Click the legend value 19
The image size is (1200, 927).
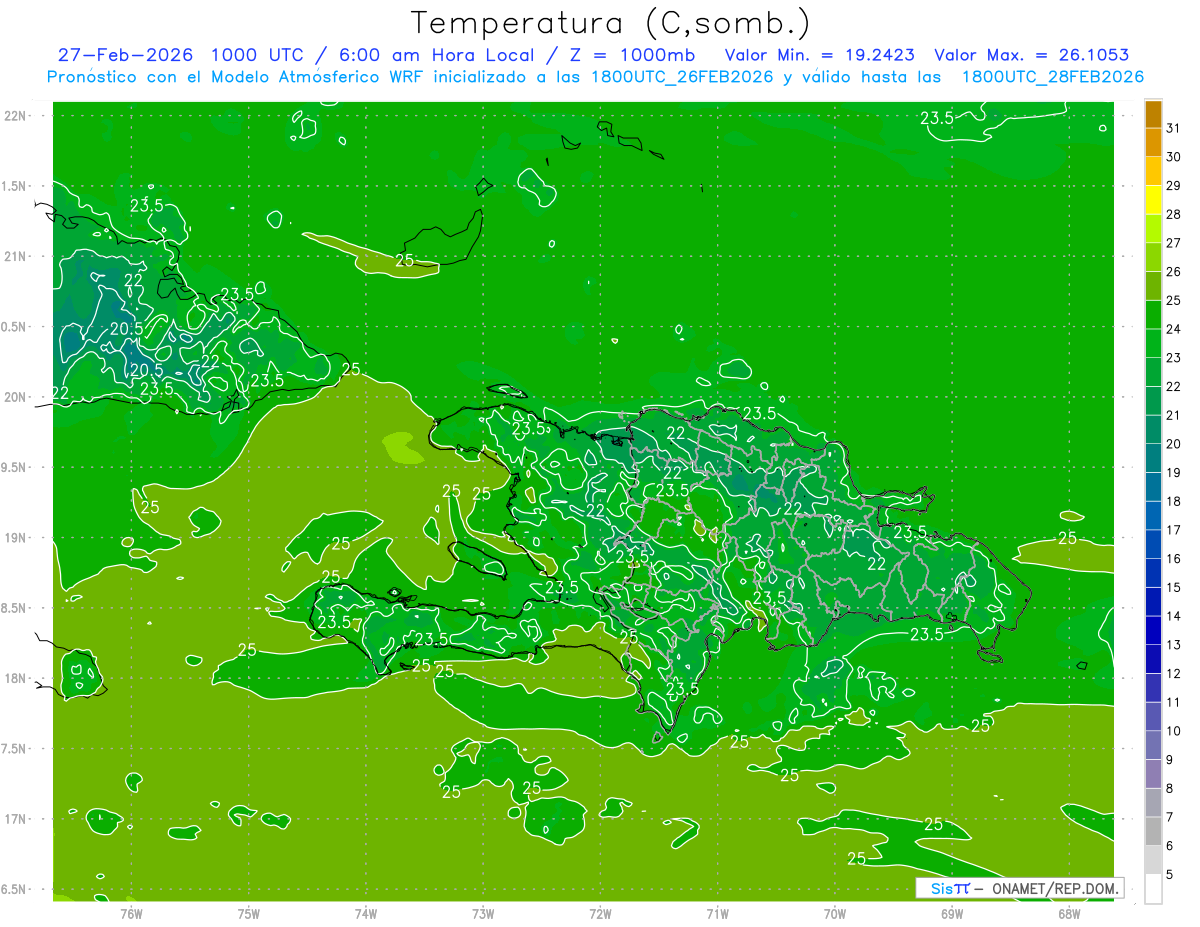(1174, 472)
